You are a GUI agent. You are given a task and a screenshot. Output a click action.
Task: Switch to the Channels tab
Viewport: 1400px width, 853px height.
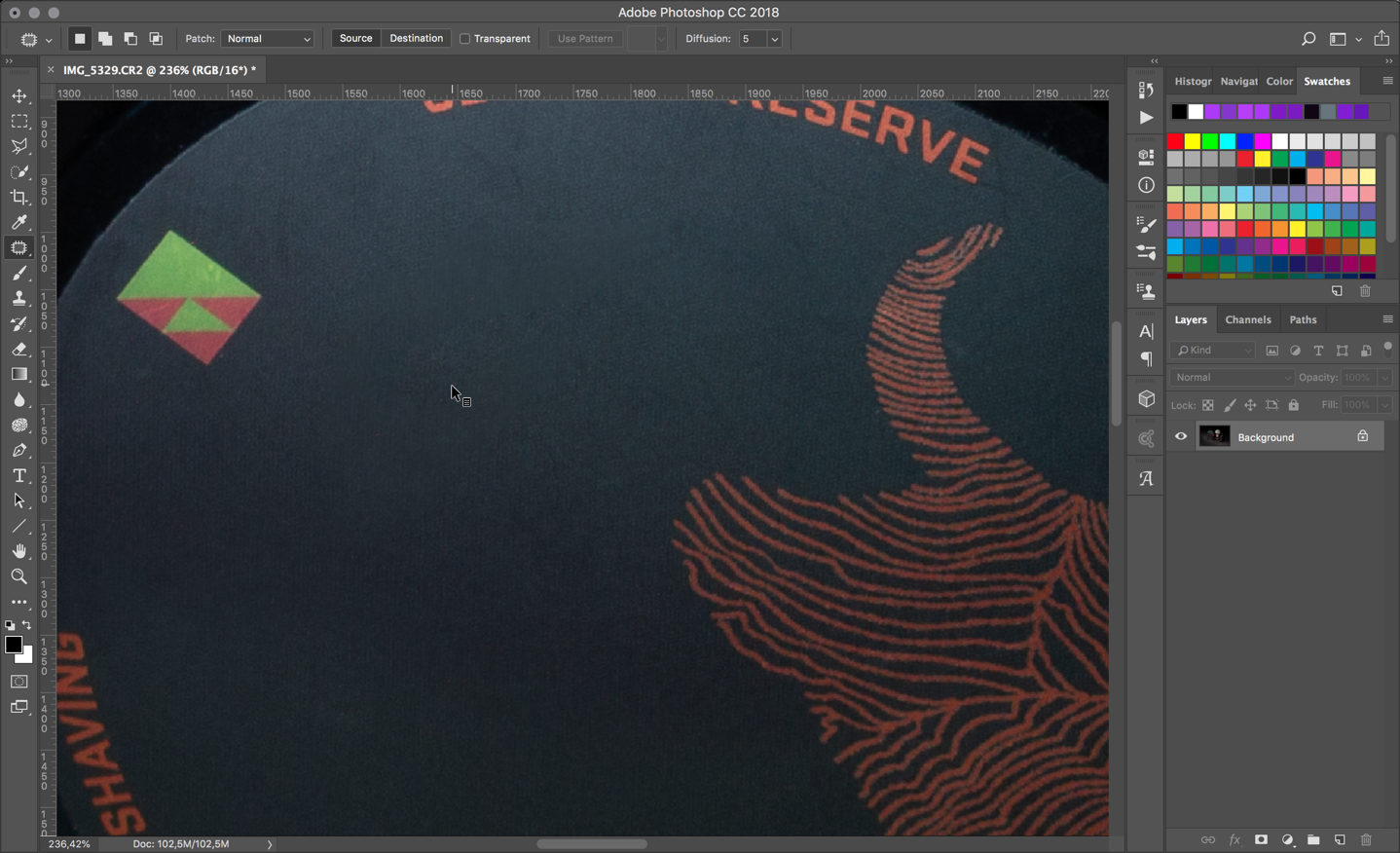[1248, 319]
